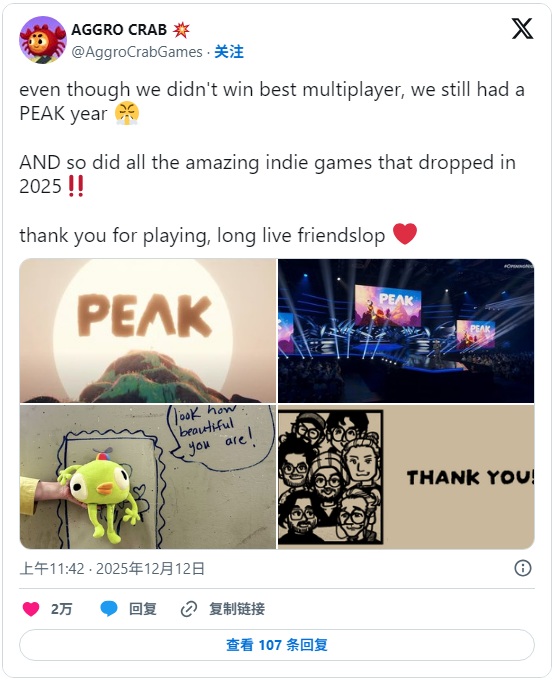The image size is (555, 680).
Task: Click the blue reply bubble icon
Action: pos(109,609)
